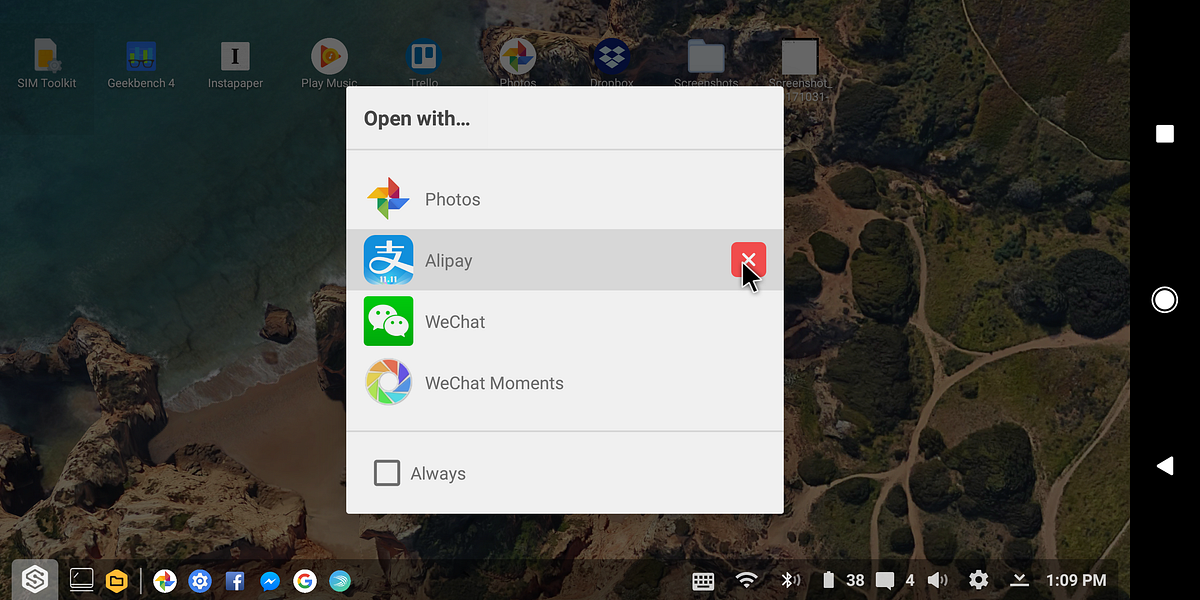Launch Instapaper from the desktop
Viewport: 1200px width, 600px height.
[235, 57]
